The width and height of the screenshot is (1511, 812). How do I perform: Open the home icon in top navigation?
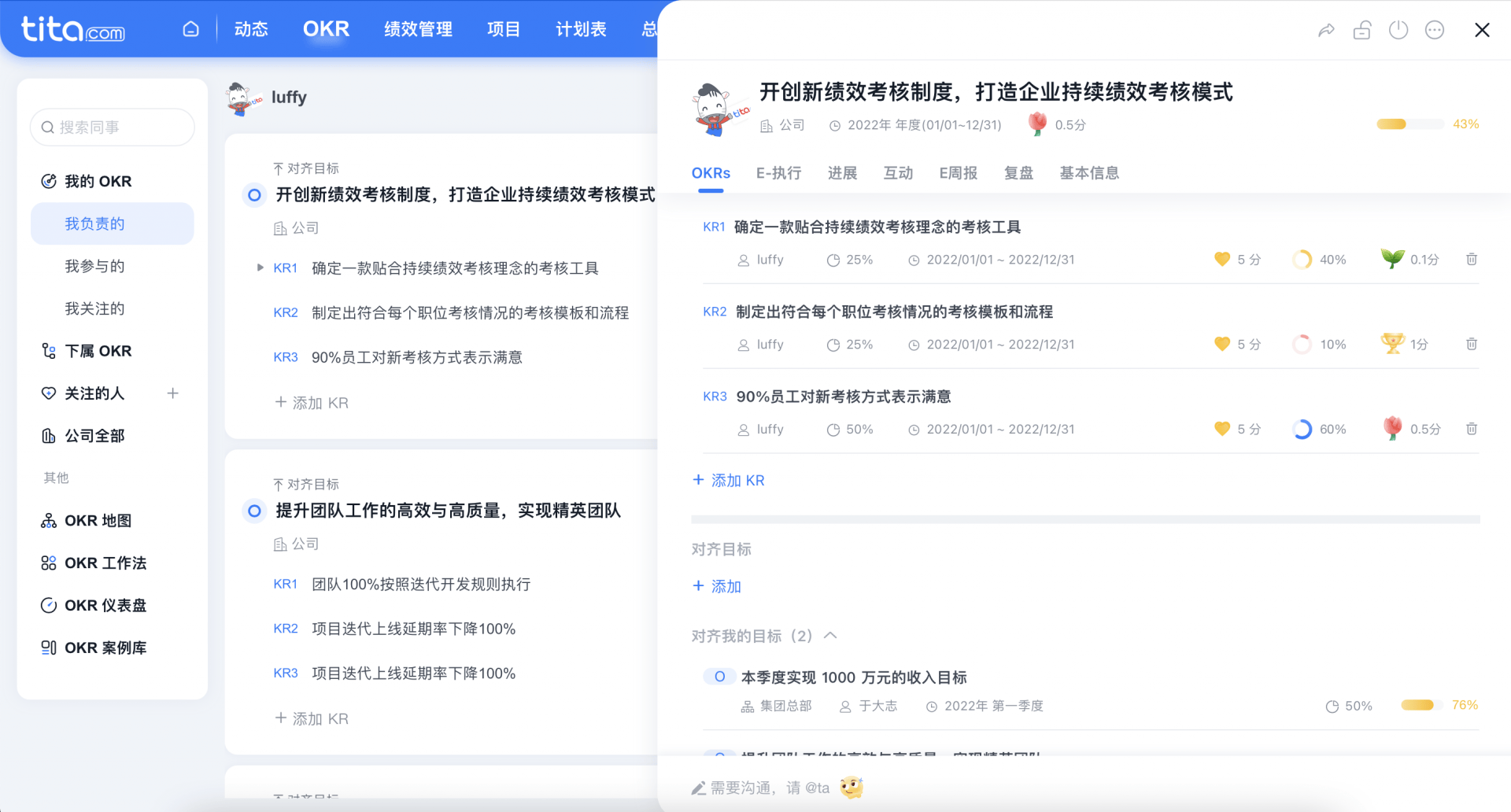click(190, 29)
